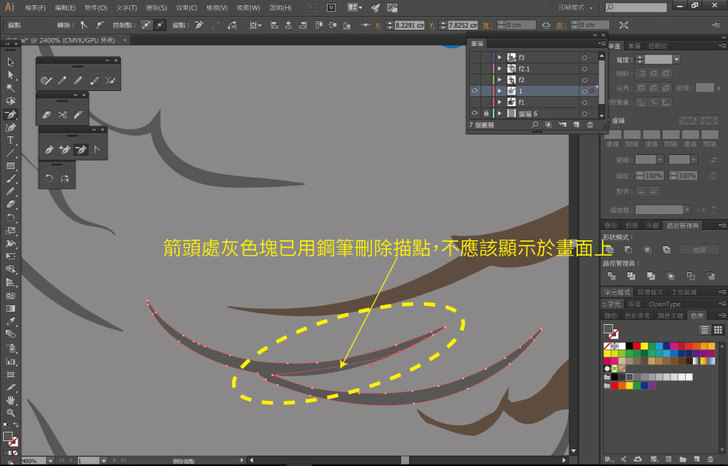
Task: Choose the Add Anchor Point tool
Action: 63,150
